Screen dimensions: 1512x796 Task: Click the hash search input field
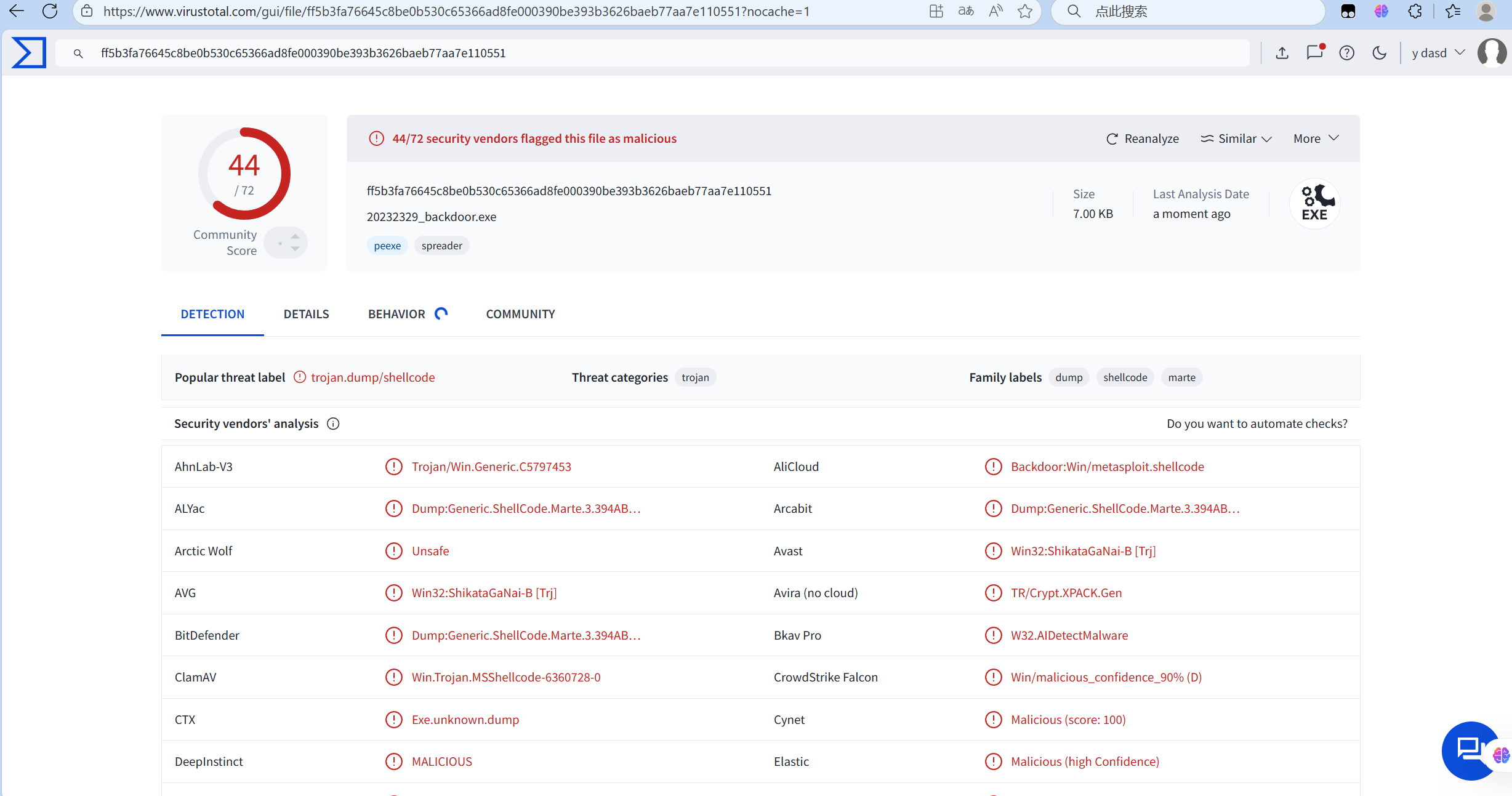coord(616,53)
